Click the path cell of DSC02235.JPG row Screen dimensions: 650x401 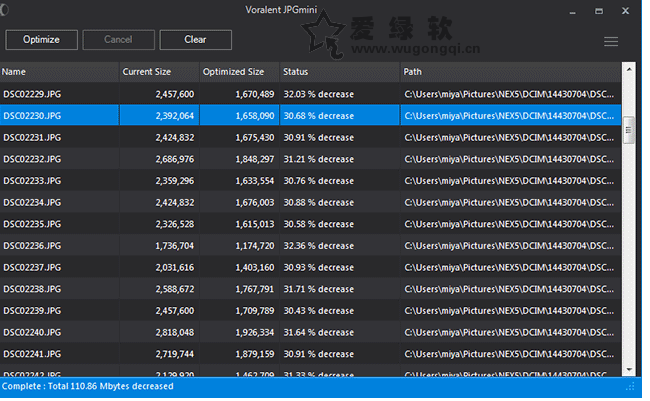click(509, 224)
